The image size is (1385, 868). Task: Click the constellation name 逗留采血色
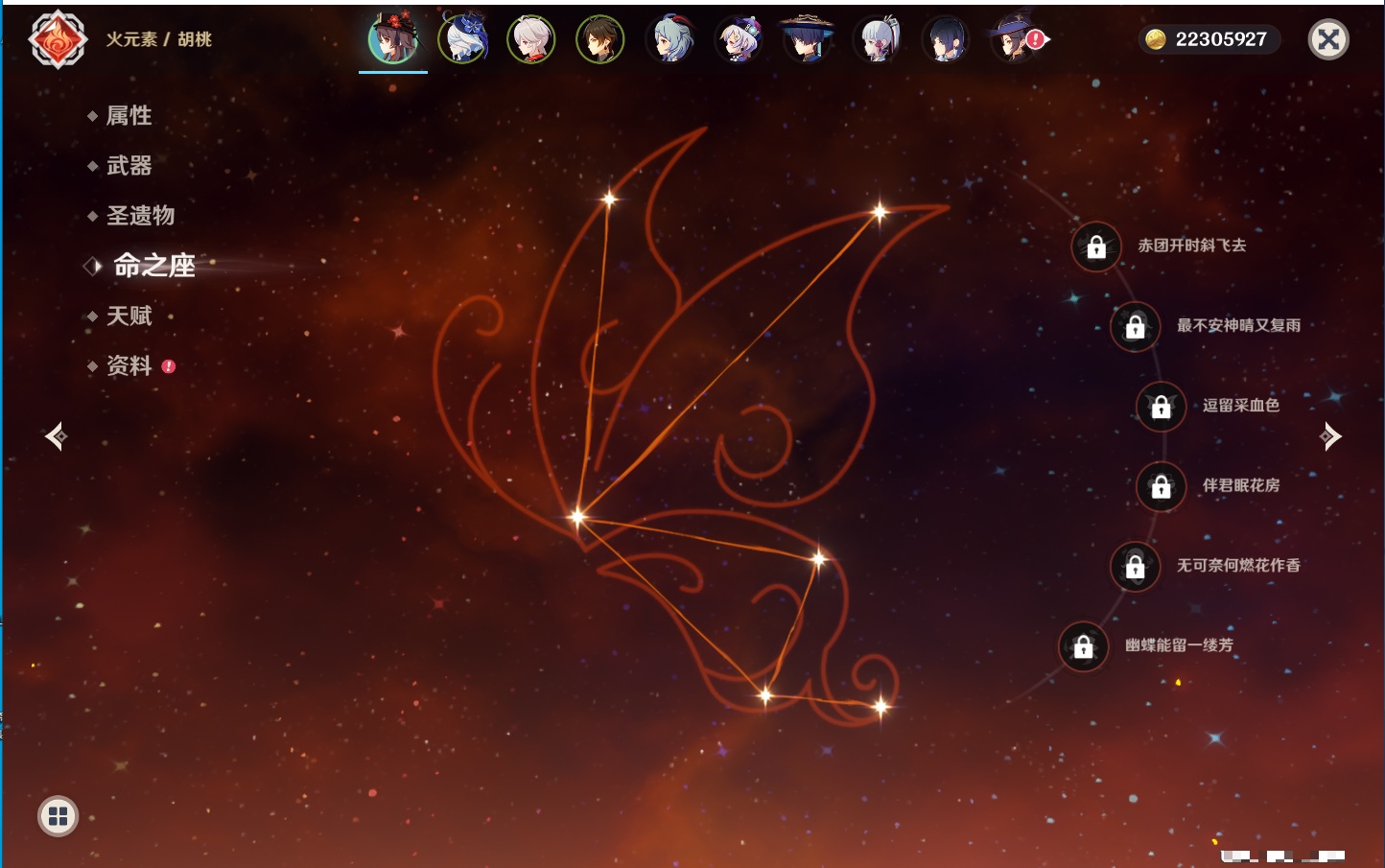(x=1241, y=405)
